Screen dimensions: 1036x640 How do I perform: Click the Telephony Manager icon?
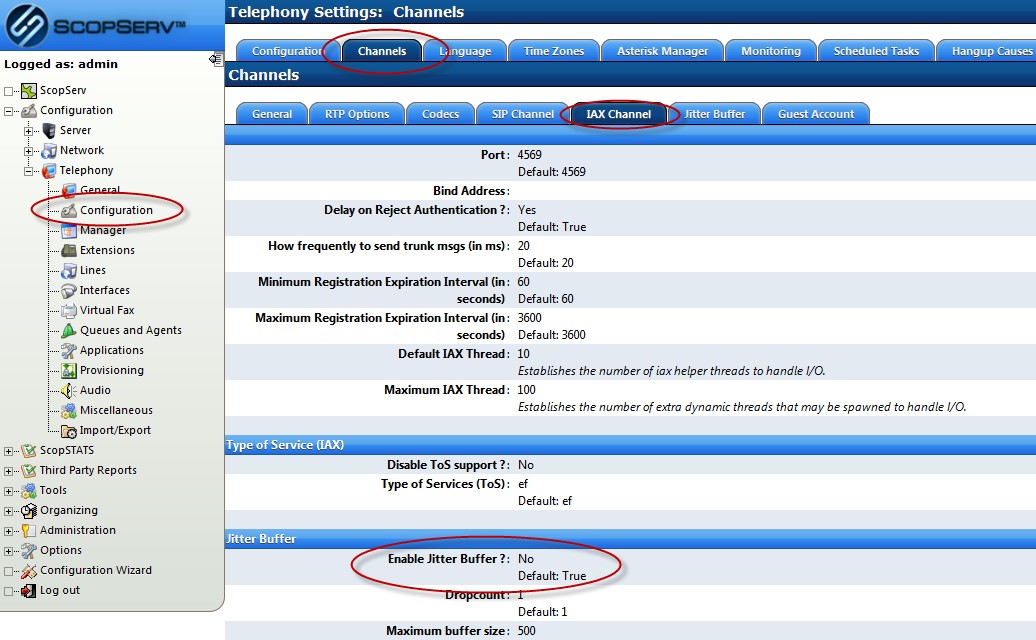(x=69, y=231)
